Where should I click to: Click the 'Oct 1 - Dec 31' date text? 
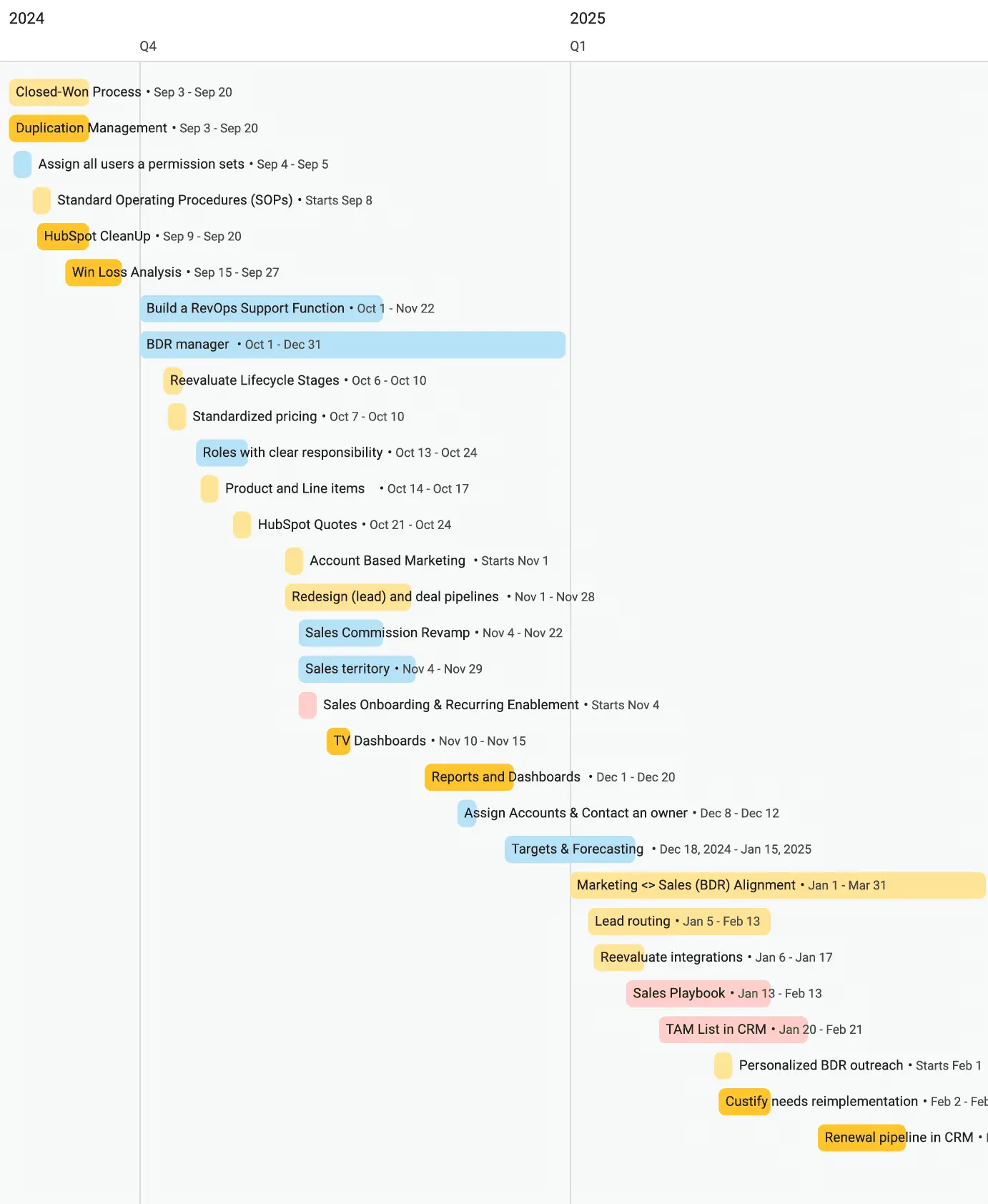coord(283,345)
